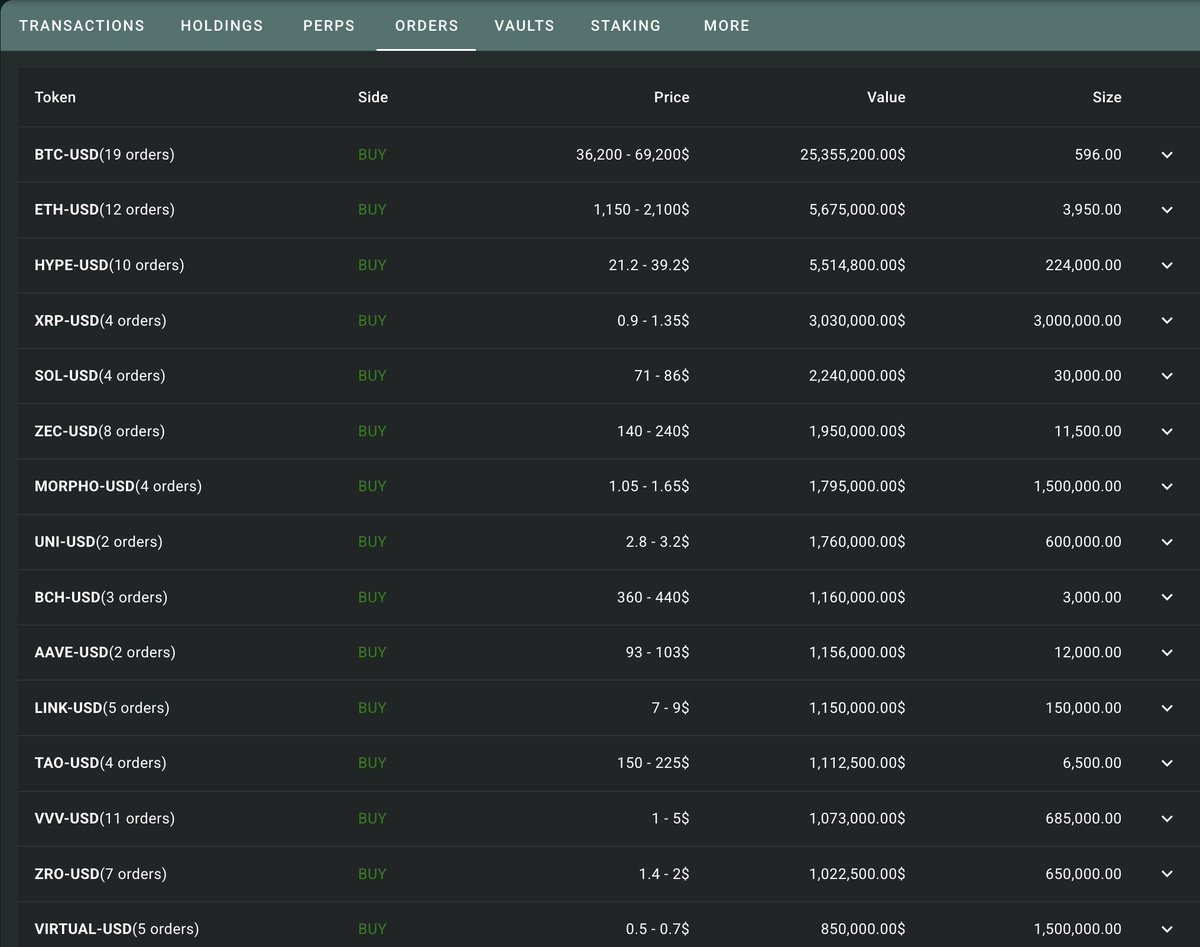1200x947 pixels.
Task: Show ZEC-USD orders via chevron
Action: (x=1166, y=432)
